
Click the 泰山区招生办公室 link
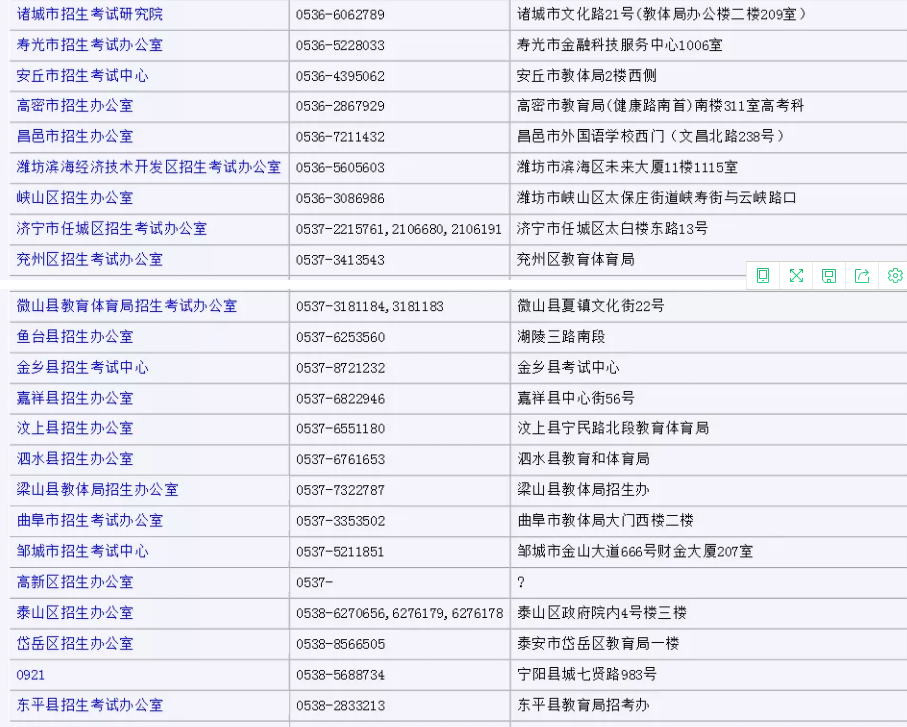tap(75, 613)
